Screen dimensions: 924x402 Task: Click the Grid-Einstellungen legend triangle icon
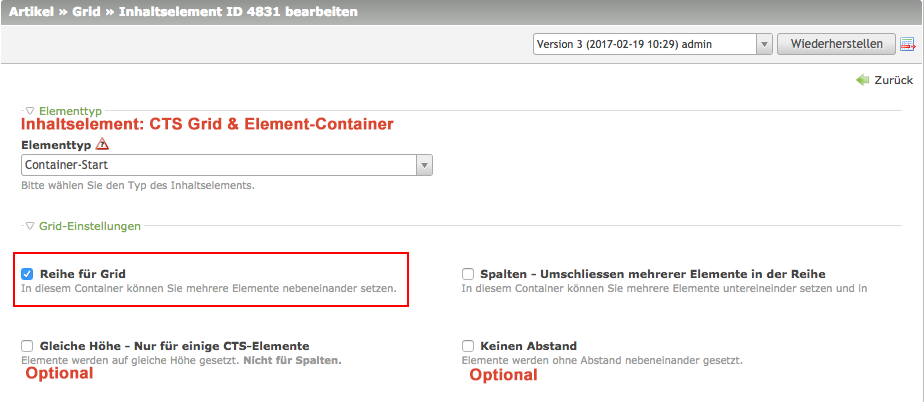(x=30, y=226)
